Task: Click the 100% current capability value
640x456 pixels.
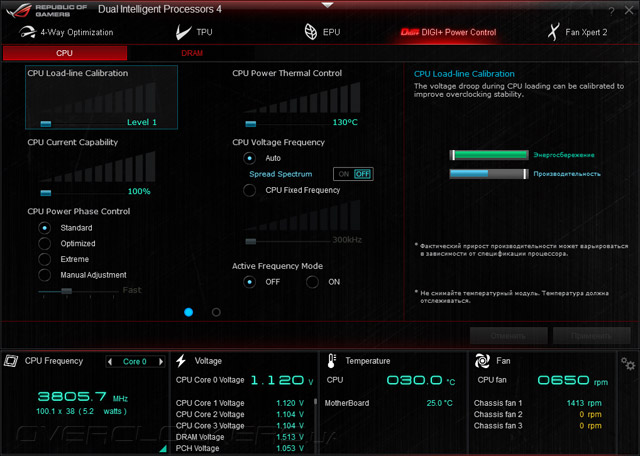Action: pos(139,191)
